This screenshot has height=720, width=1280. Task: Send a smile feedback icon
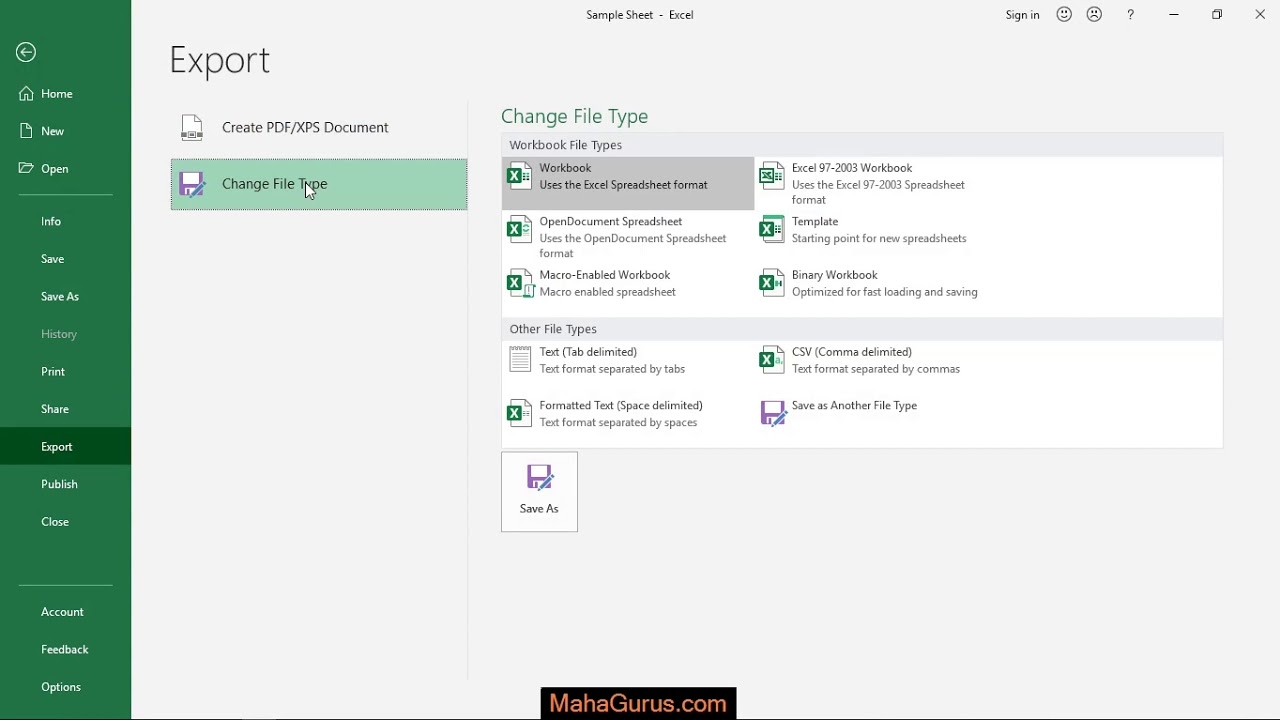tap(1064, 15)
